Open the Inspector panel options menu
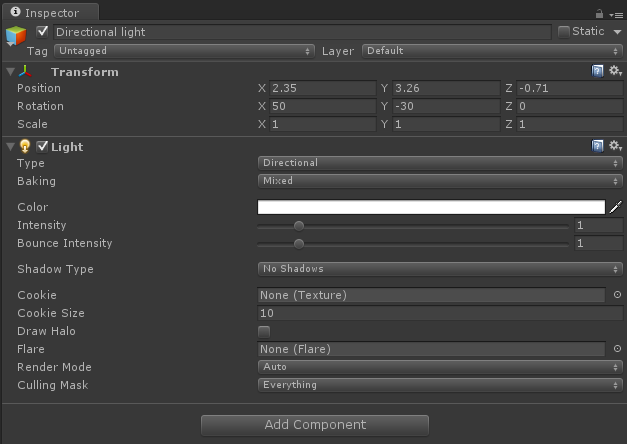The height and width of the screenshot is (444, 627). [x=616, y=15]
